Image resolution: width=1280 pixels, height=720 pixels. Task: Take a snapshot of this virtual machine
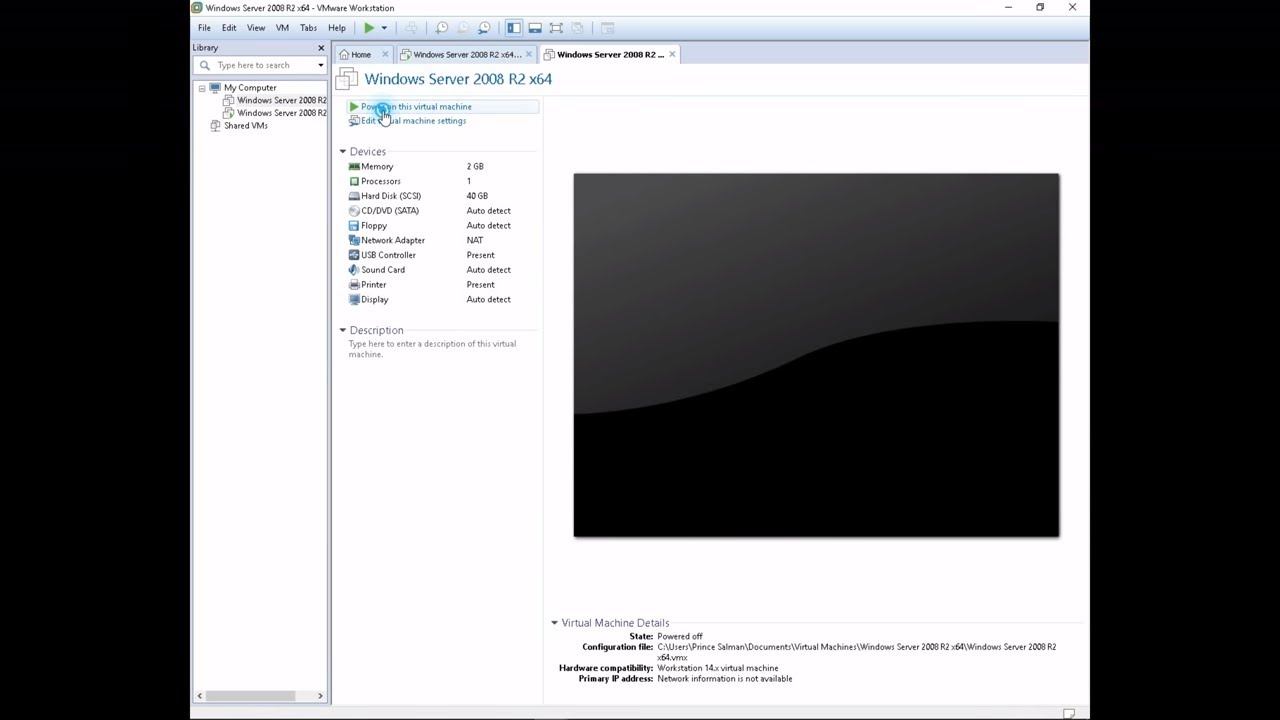[441, 28]
